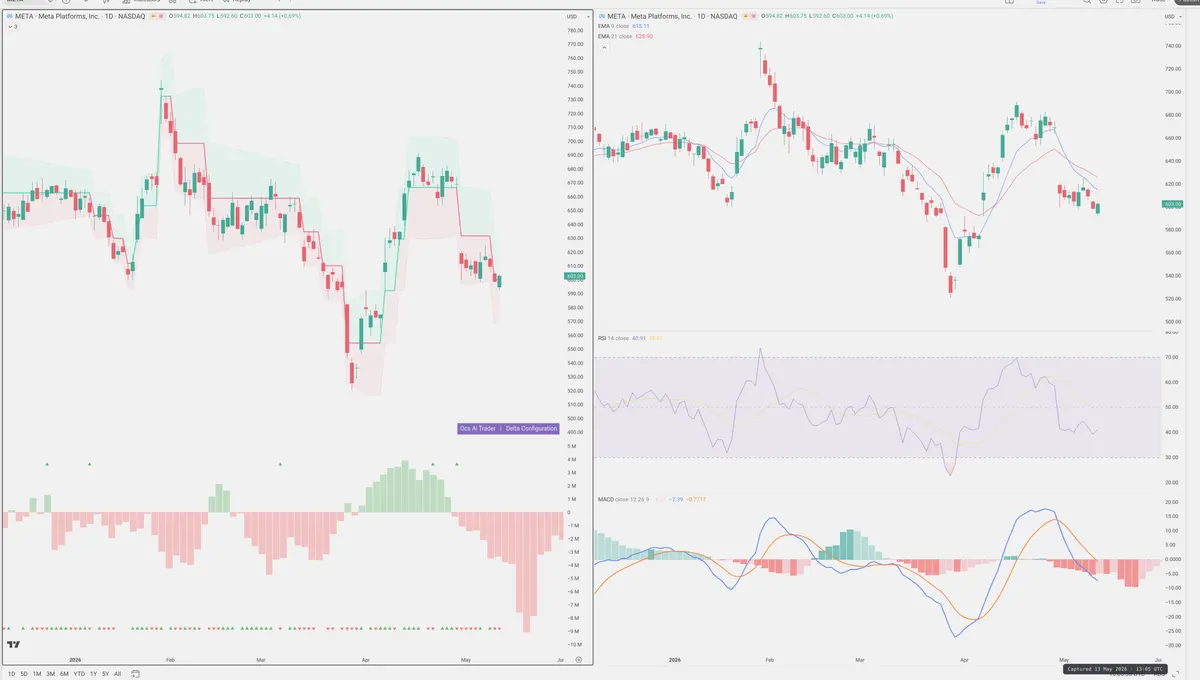Collapse the left chart indicator legend showing 3

coord(13,26)
